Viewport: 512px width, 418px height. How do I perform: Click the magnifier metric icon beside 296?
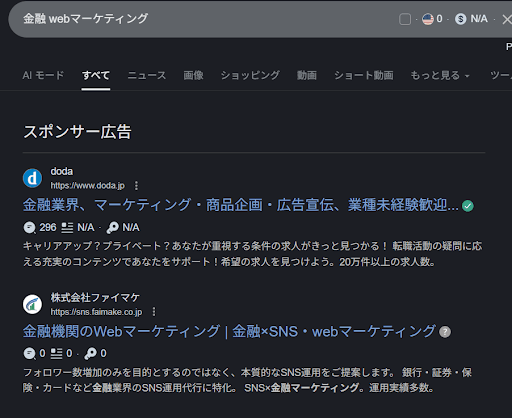pyautogui.click(x=29, y=228)
